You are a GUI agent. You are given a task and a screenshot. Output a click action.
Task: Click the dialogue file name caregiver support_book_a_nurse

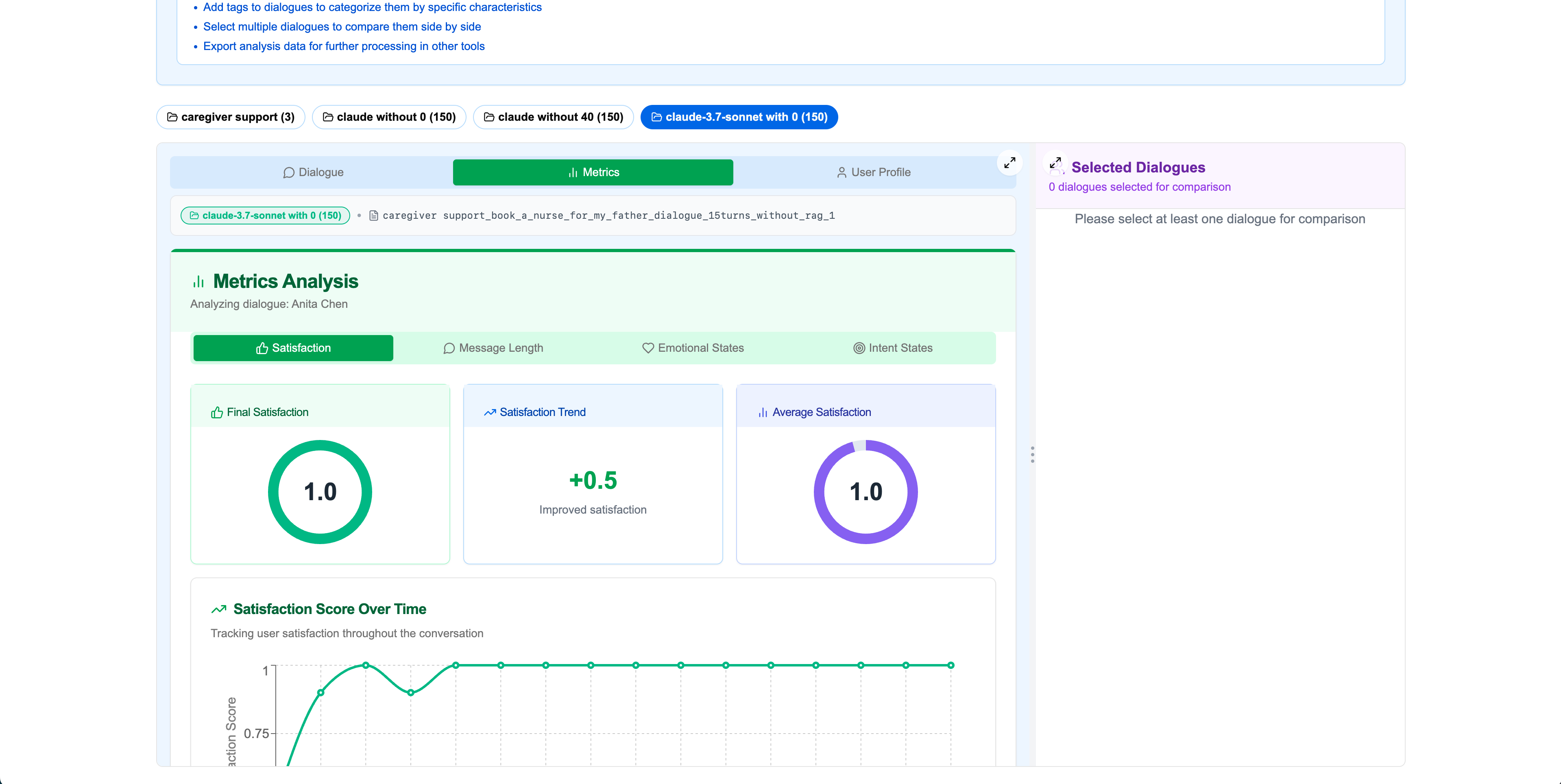pos(608,215)
